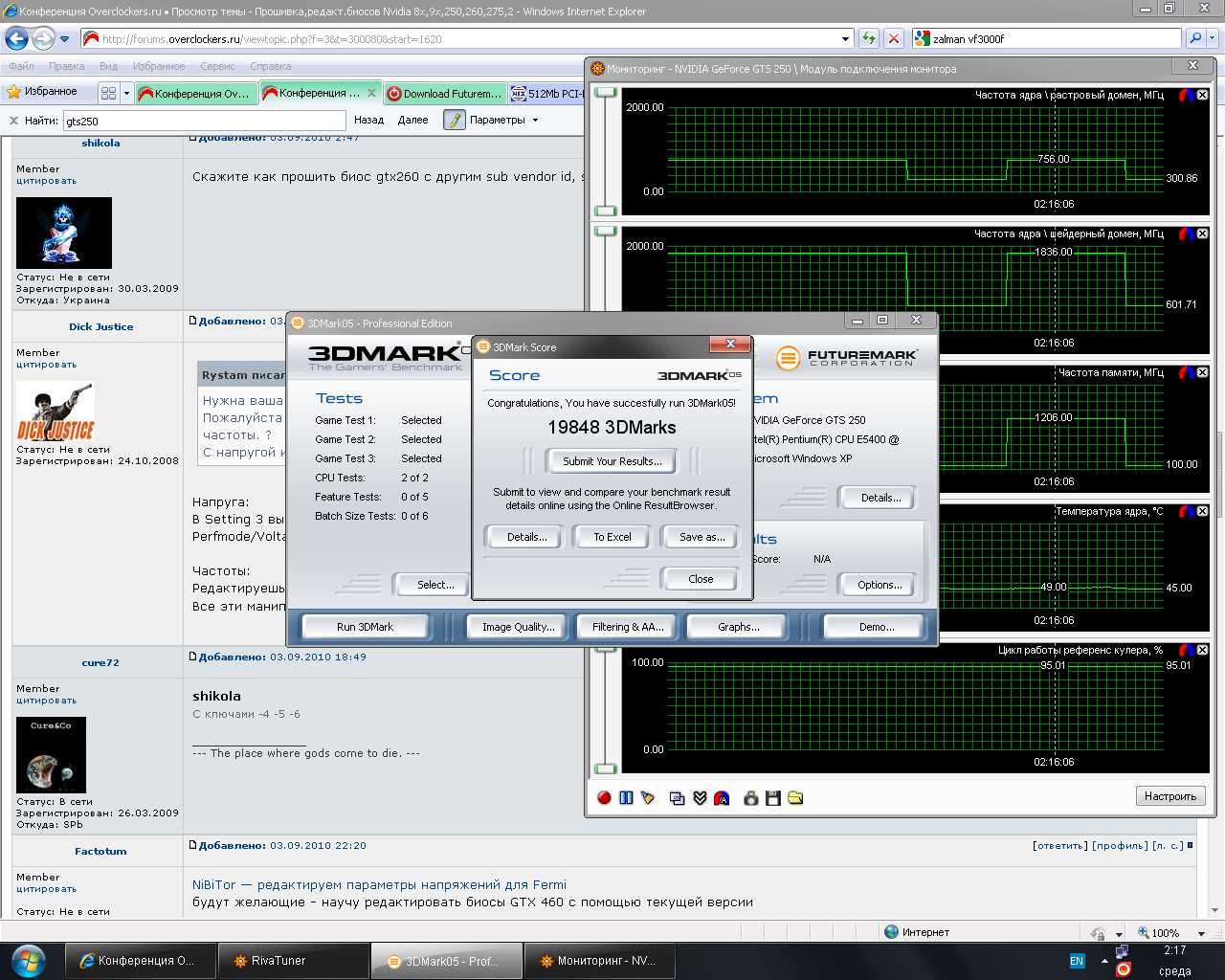The width and height of the screenshot is (1225, 980).
Task: Open the search provider dropdown arrow
Action: [x=1213, y=38]
